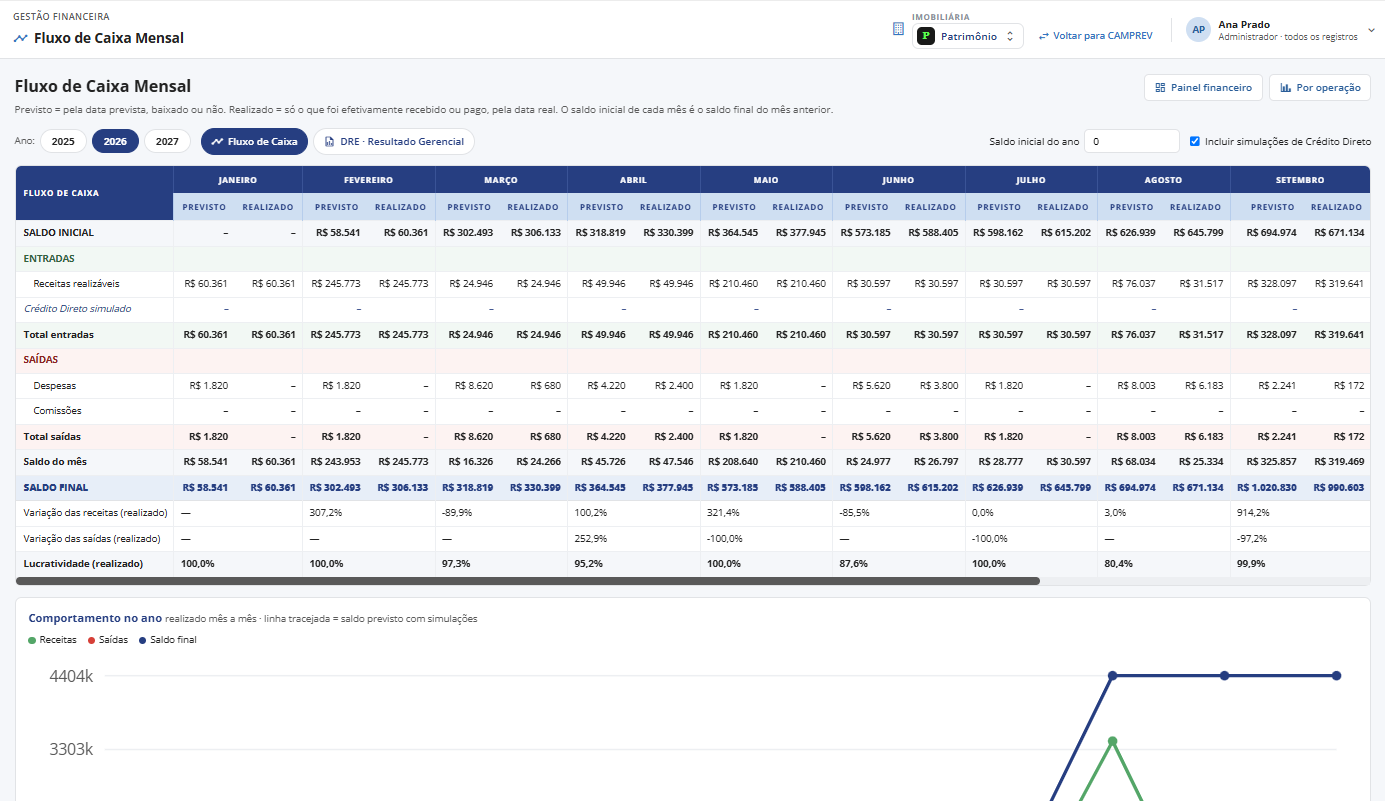Select the Fluxo de Caixa tab
Image resolution: width=1385 pixels, height=801 pixels.
click(x=254, y=142)
